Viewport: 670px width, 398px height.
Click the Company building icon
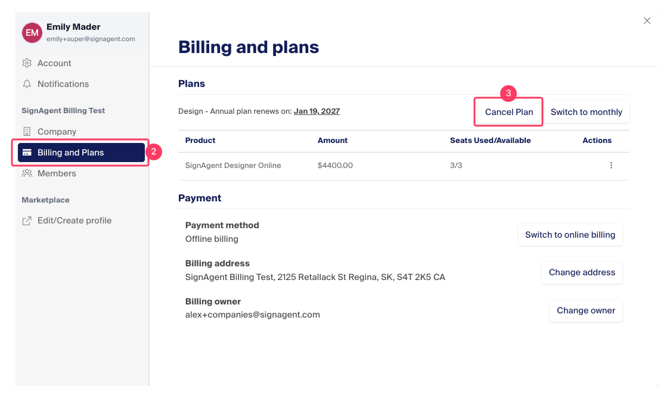click(26, 131)
